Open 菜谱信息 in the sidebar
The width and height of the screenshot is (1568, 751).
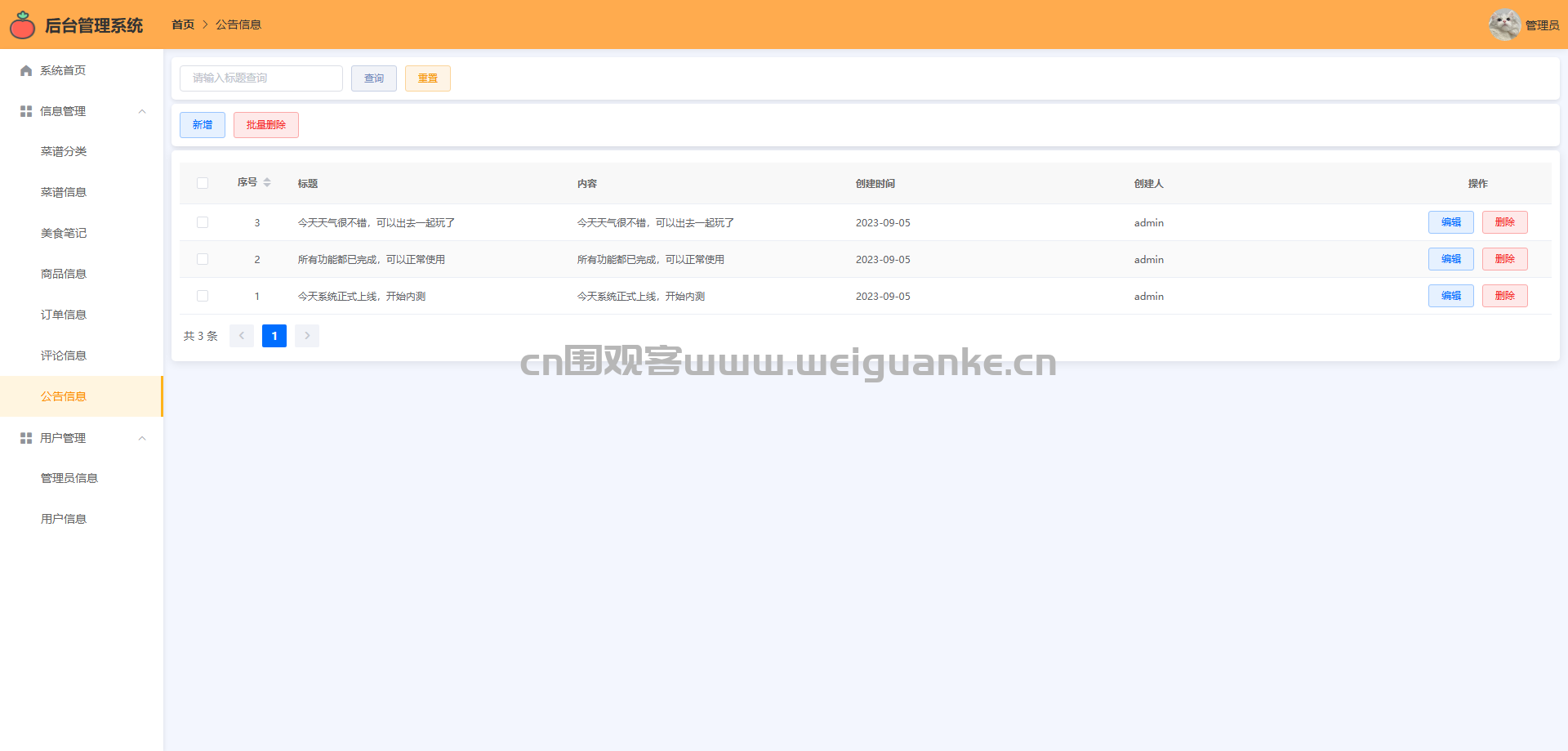[x=64, y=192]
